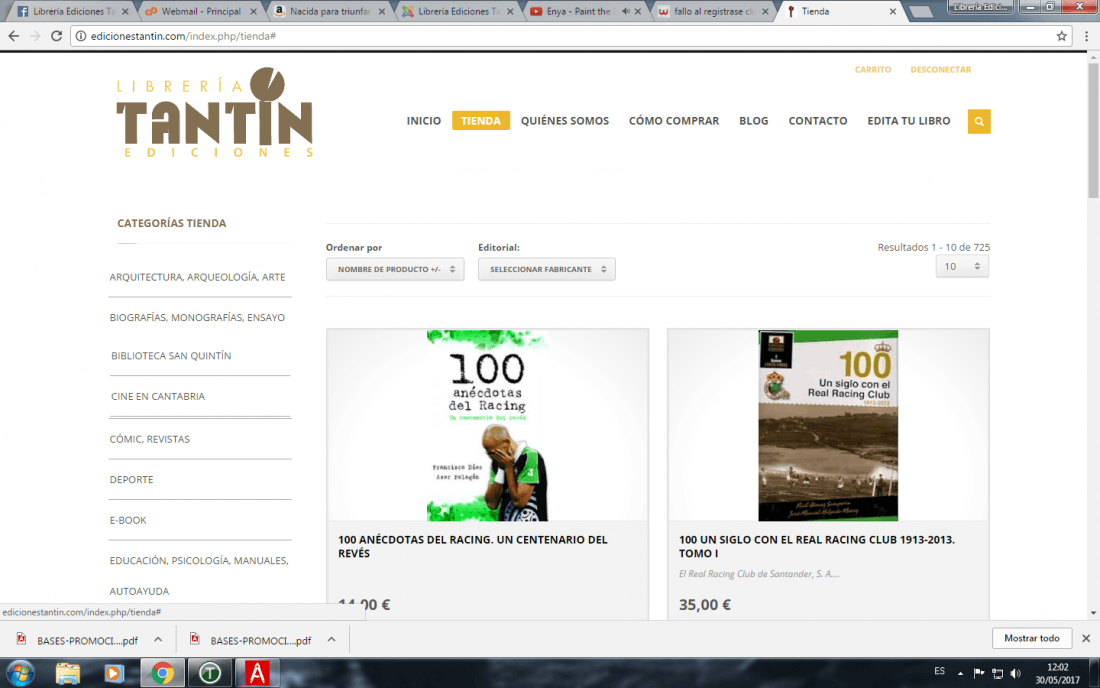Go to INICIO menu item
This screenshot has height=688, width=1100.
point(424,121)
